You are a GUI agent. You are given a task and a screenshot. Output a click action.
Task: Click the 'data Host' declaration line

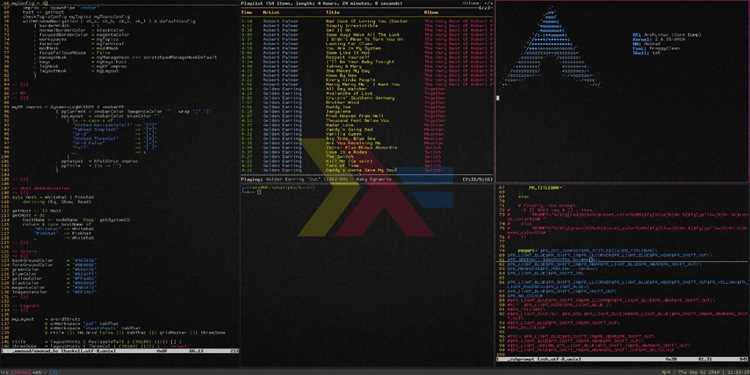(53, 197)
